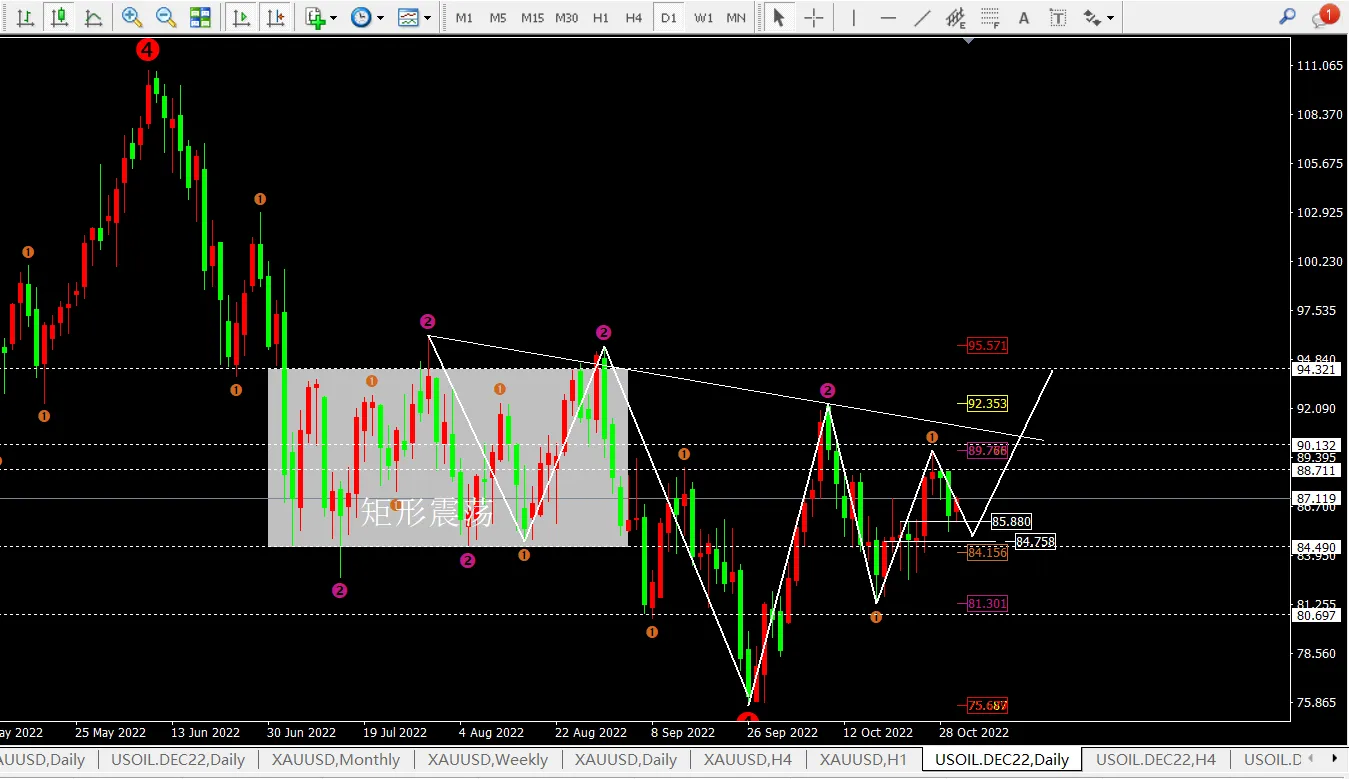Tile chart windows with the grid icon

click(200, 17)
